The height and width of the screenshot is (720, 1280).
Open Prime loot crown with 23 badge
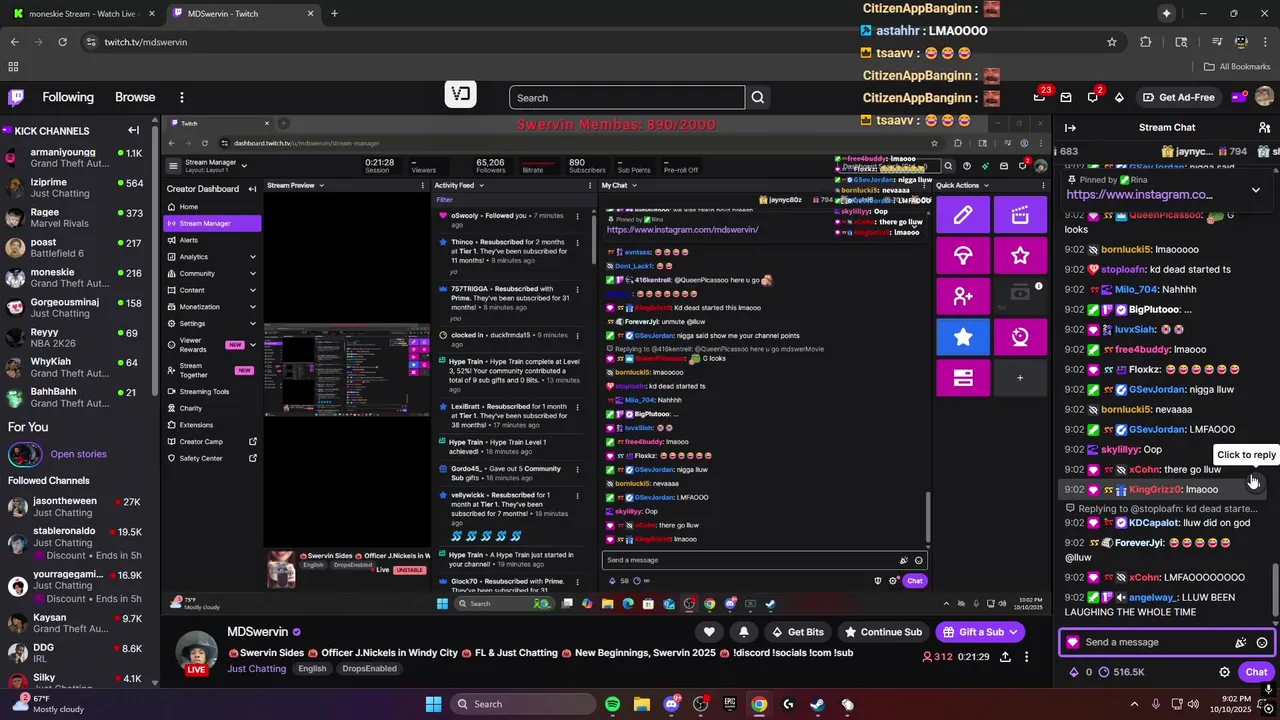[x=1039, y=97]
